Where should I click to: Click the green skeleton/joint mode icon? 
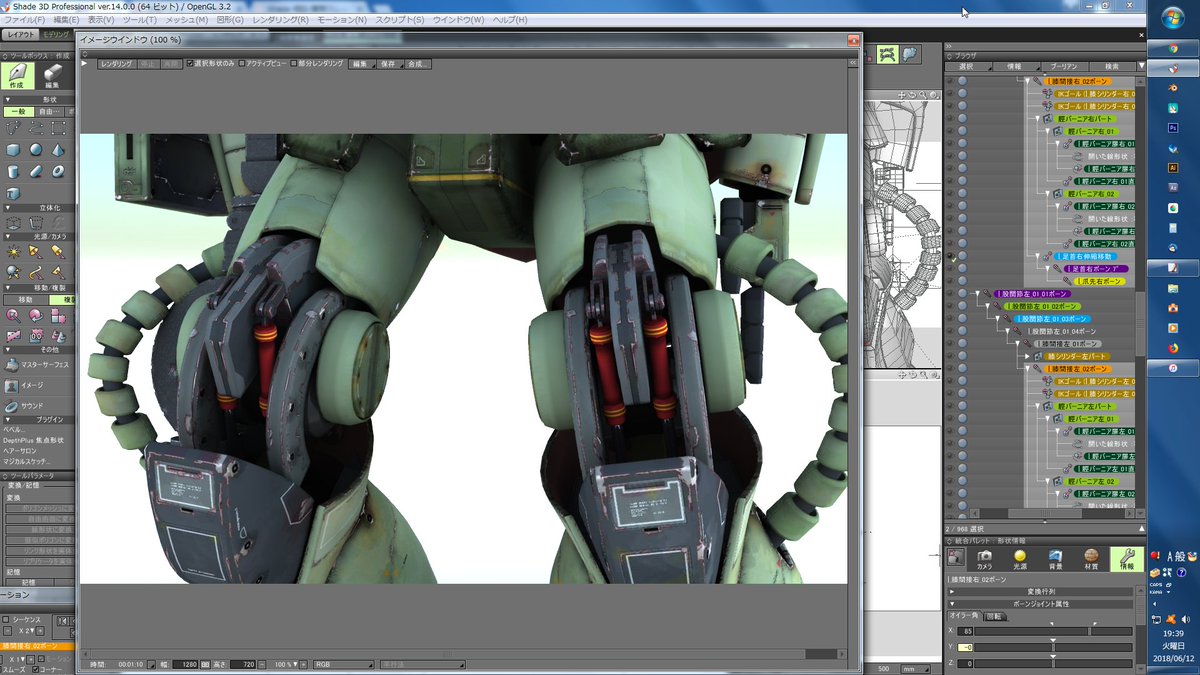click(887, 54)
